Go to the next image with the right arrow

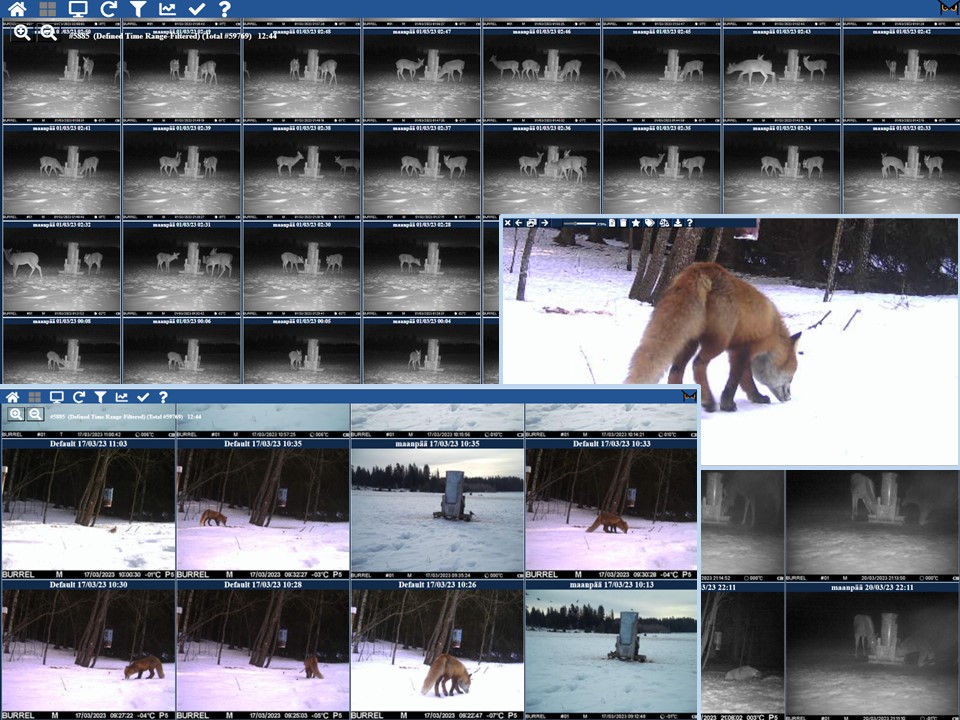[544, 223]
